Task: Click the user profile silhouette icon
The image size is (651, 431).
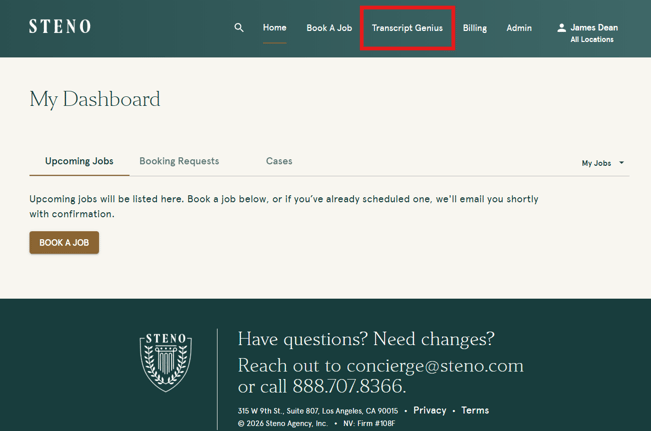Action: click(561, 28)
